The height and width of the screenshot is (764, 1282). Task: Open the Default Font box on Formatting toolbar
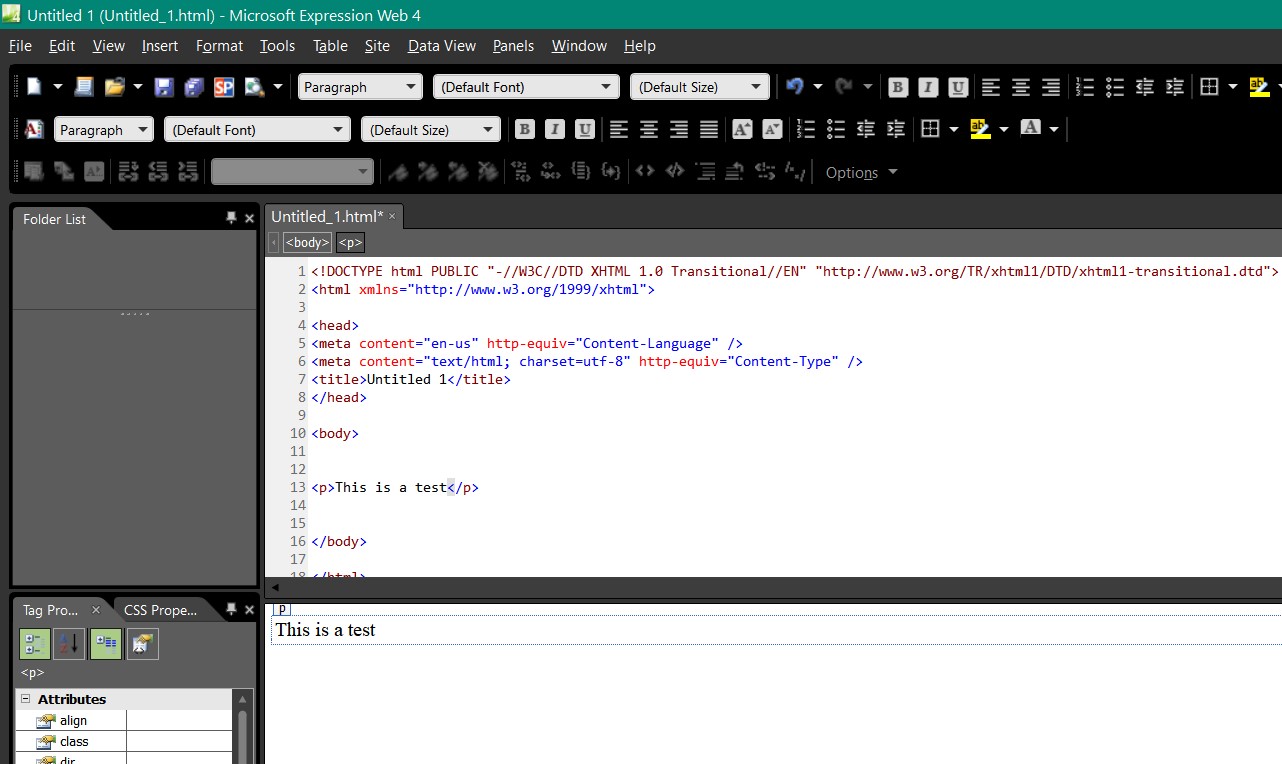coord(257,129)
